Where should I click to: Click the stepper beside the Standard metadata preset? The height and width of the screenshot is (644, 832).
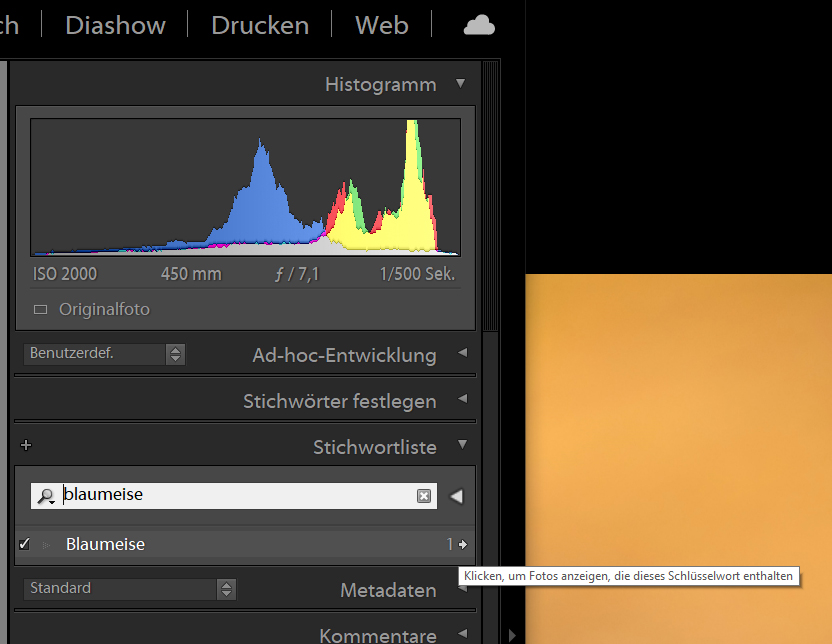[x=227, y=589]
